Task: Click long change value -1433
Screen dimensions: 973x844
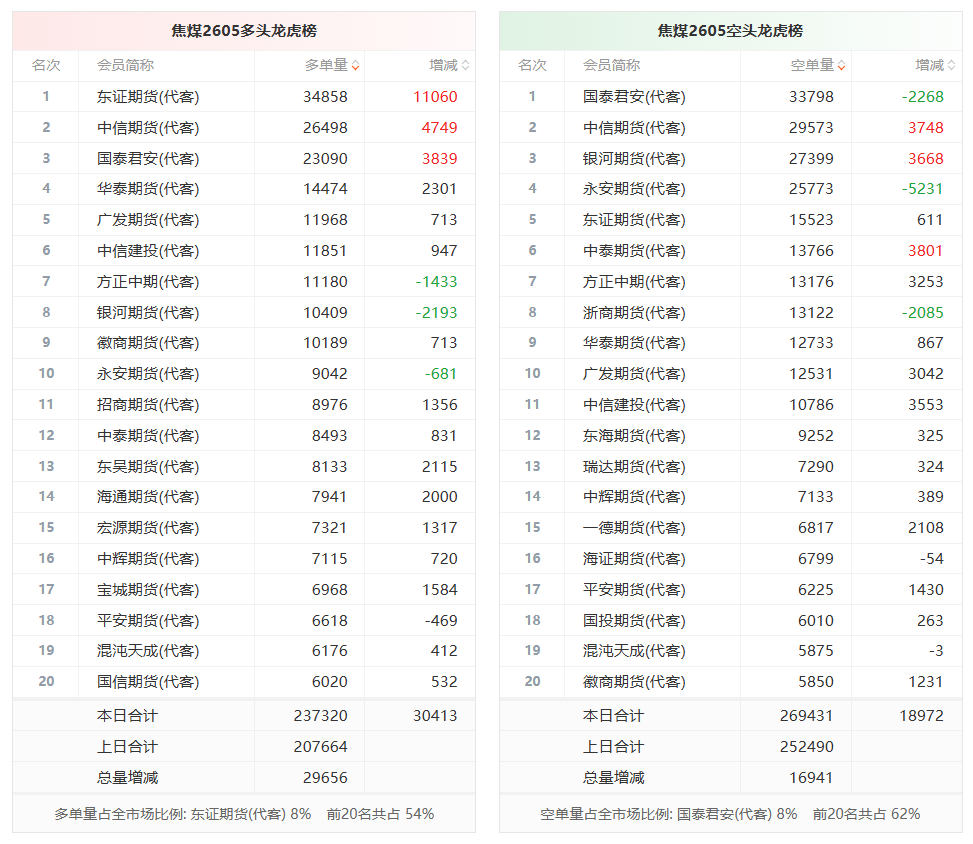Action: 436,282
